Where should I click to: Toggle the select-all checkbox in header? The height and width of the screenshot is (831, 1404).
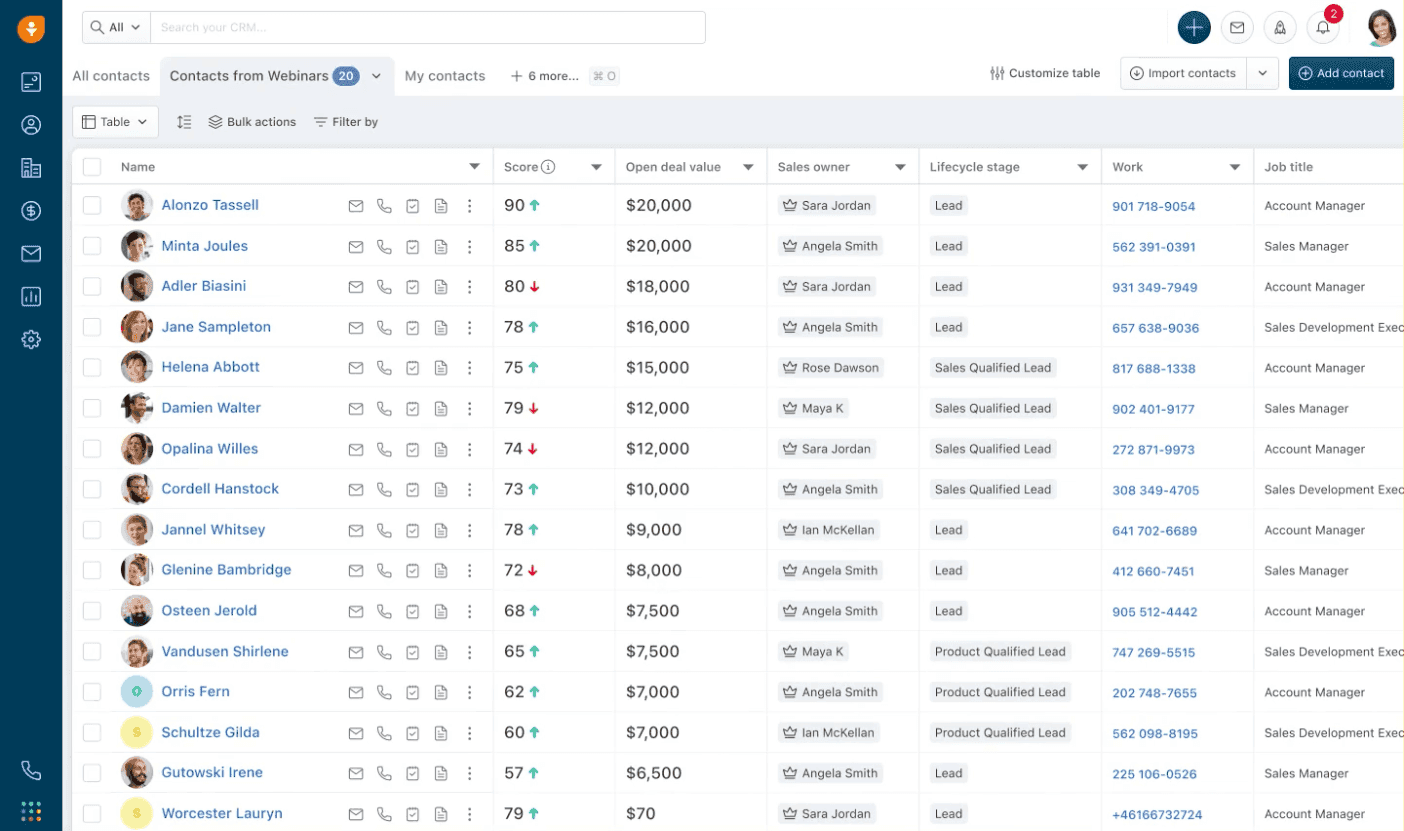pos(92,167)
